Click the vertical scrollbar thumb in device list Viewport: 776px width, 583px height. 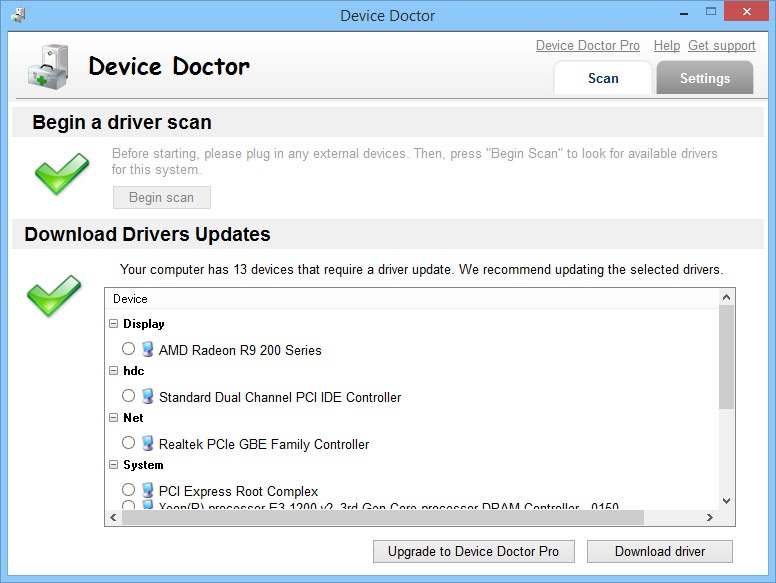point(726,357)
